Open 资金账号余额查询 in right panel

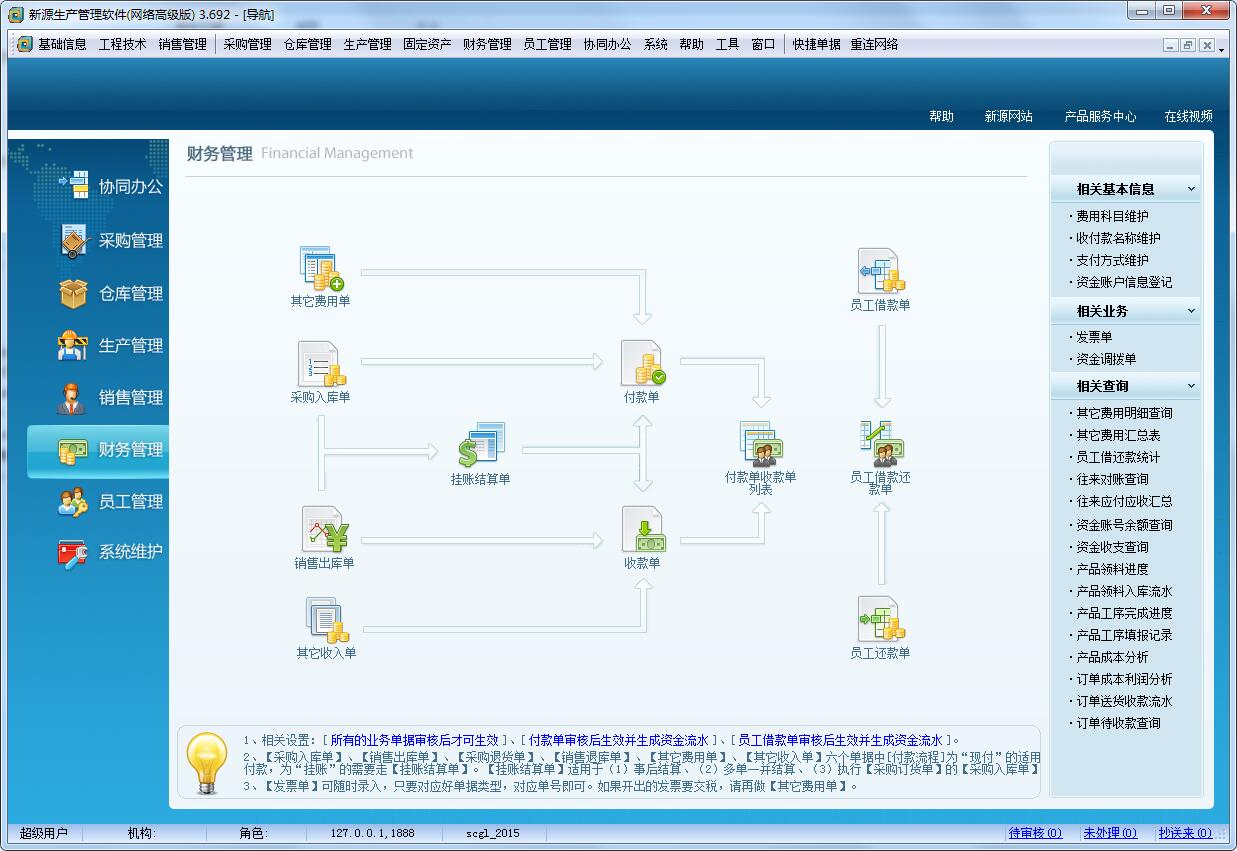(1124, 525)
